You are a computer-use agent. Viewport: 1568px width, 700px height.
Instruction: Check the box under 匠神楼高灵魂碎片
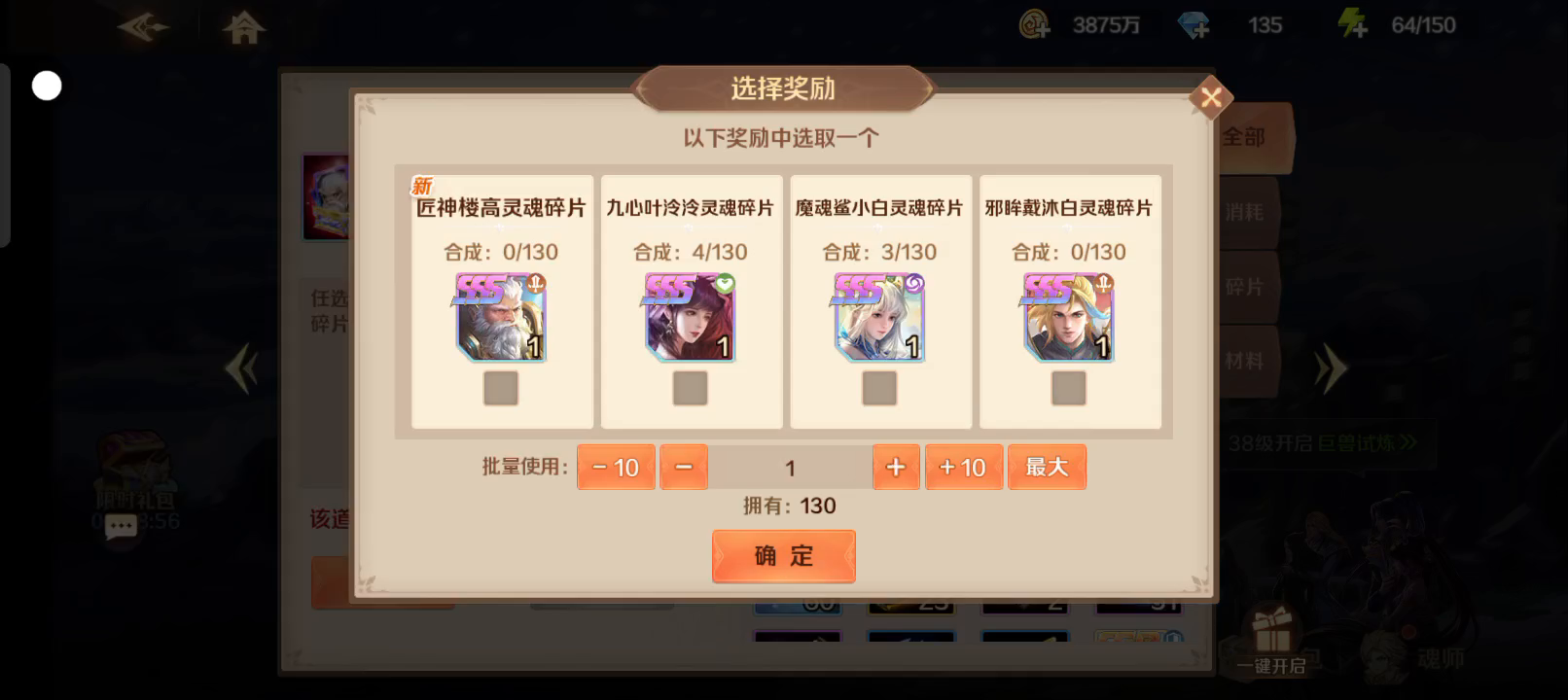coord(501,389)
